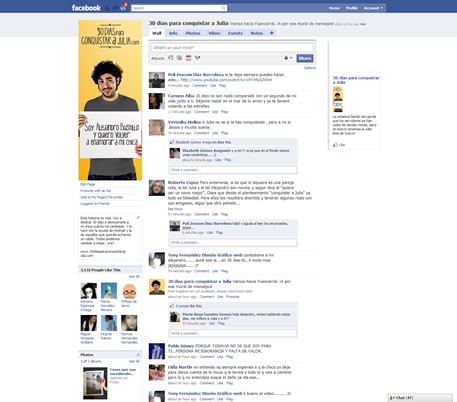The height and width of the screenshot is (402, 457).
Task: Click Edit Page link under profile picture
Action: point(88,184)
